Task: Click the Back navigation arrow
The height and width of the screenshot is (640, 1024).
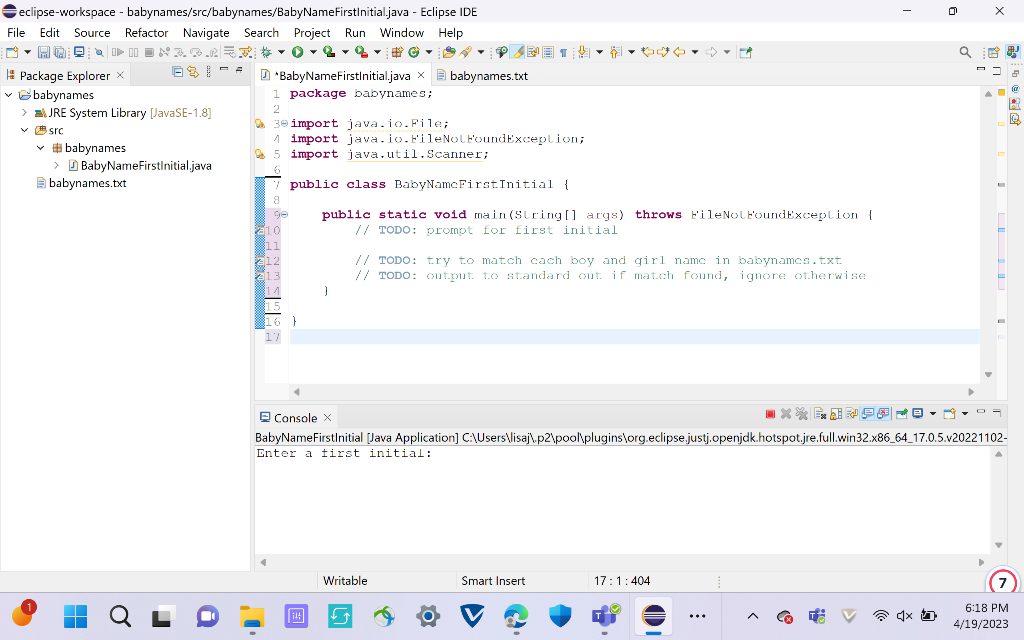Action: [x=679, y=52]
